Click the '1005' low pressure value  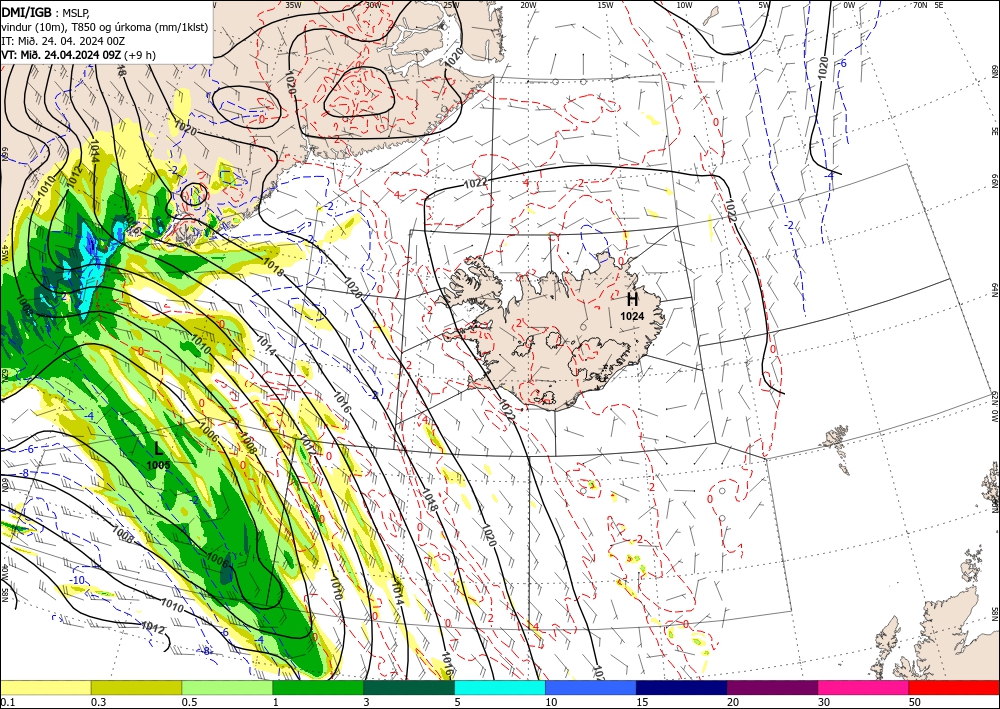158,465
